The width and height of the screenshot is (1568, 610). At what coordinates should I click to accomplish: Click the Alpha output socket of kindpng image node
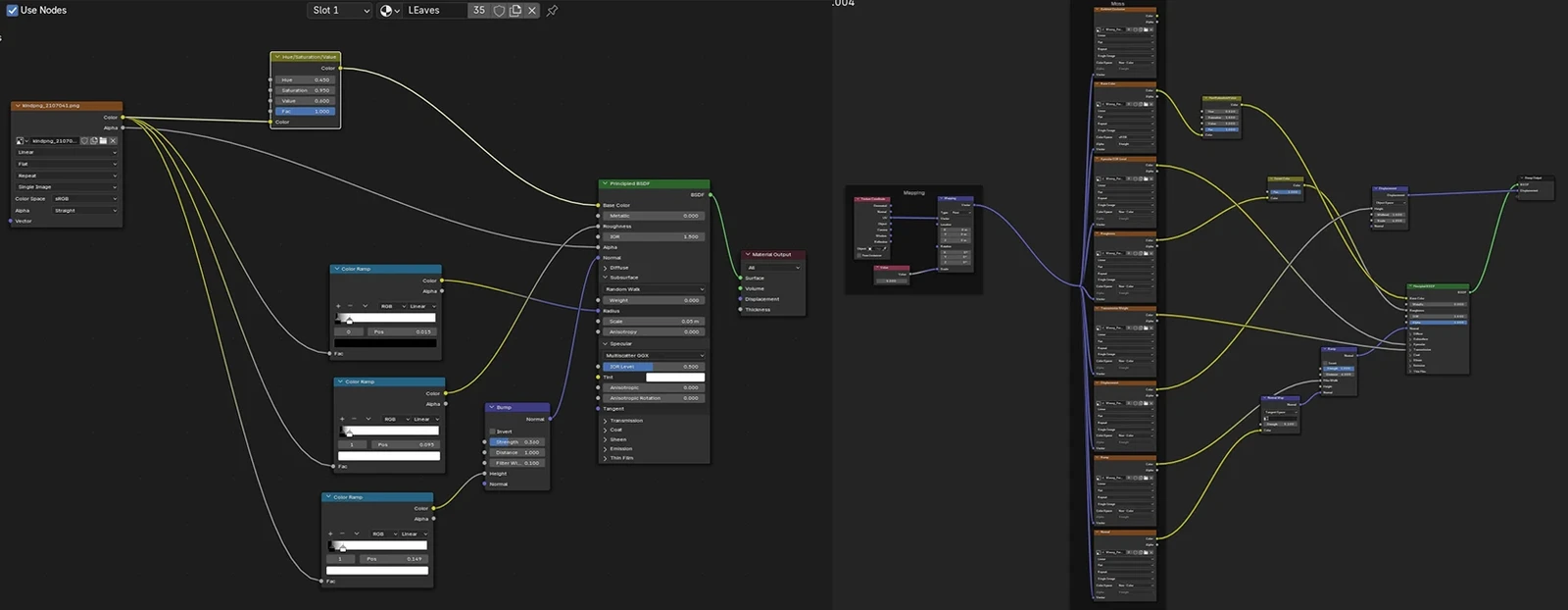coord(122,127)
